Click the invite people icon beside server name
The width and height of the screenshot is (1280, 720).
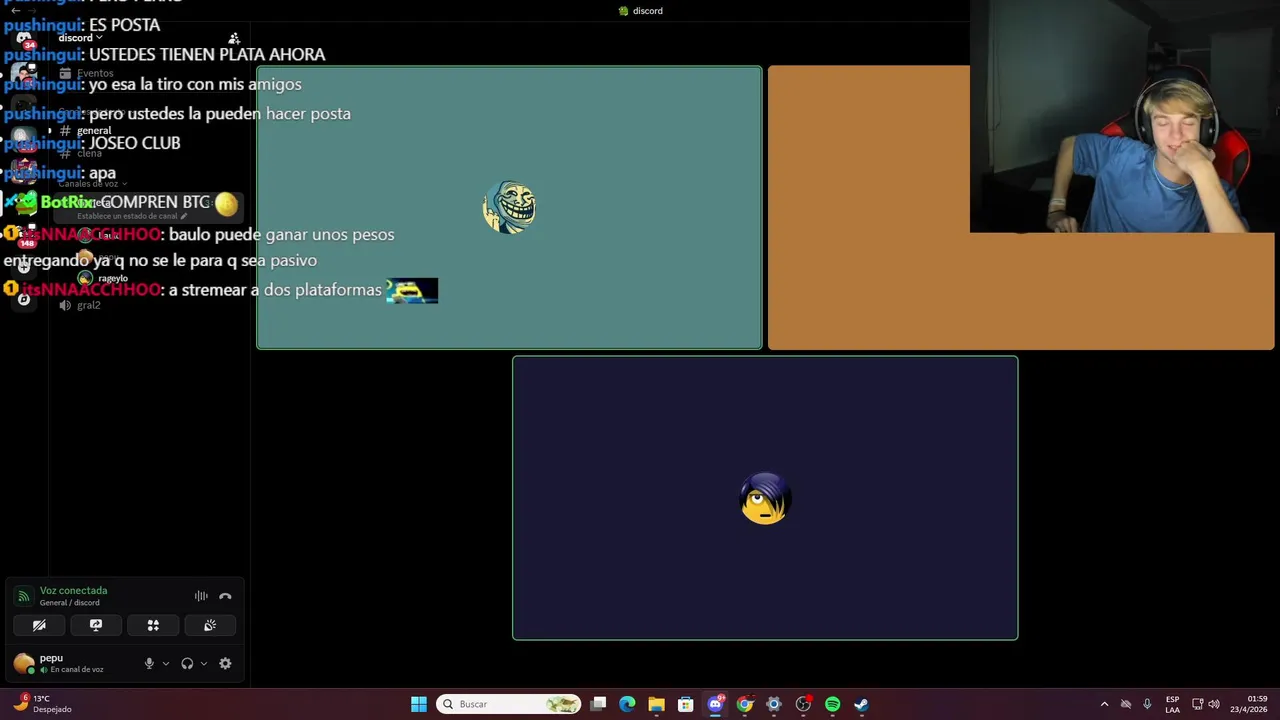234,38
